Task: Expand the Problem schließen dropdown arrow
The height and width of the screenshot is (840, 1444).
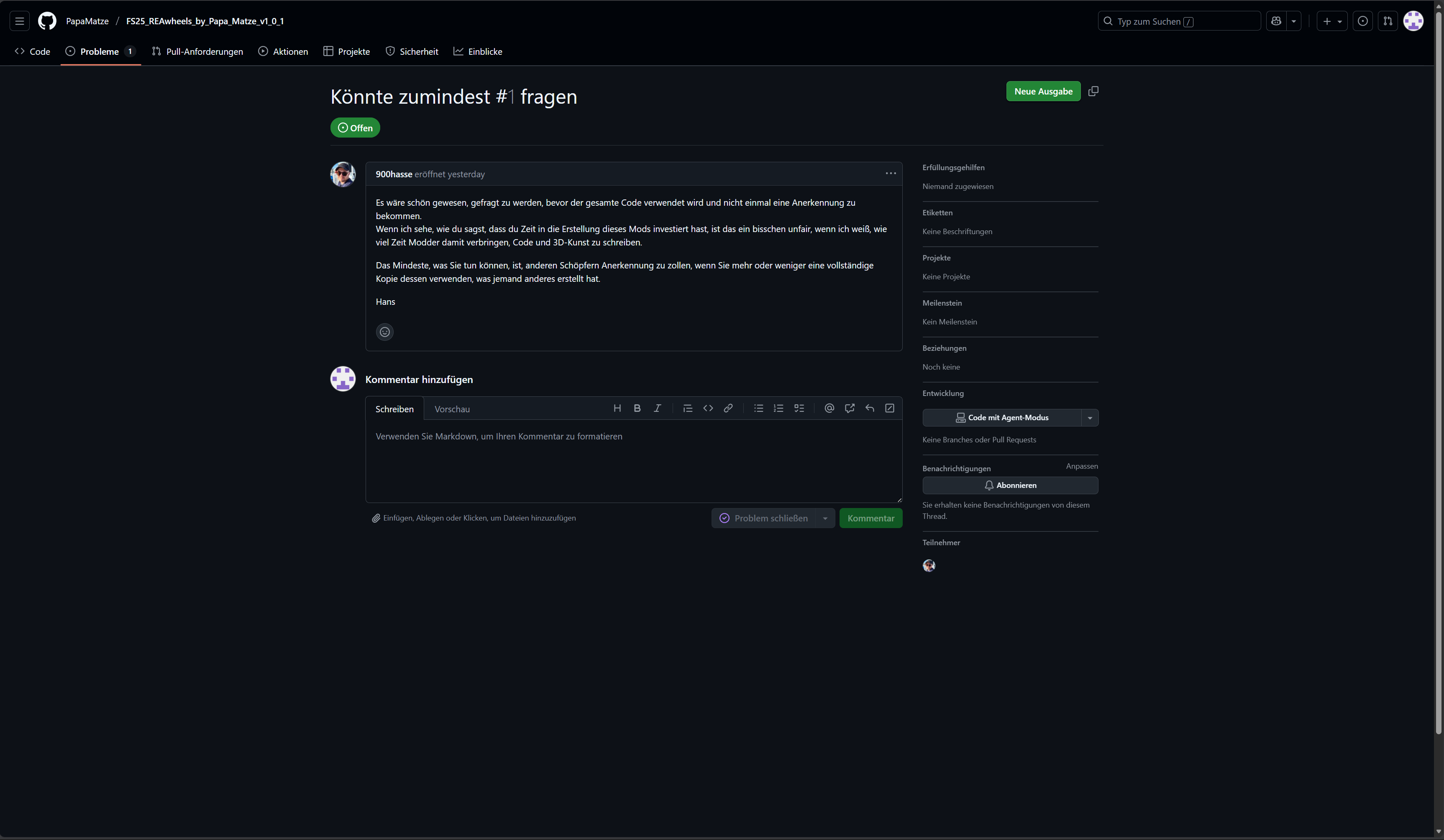Action: [x=825, y=518]
